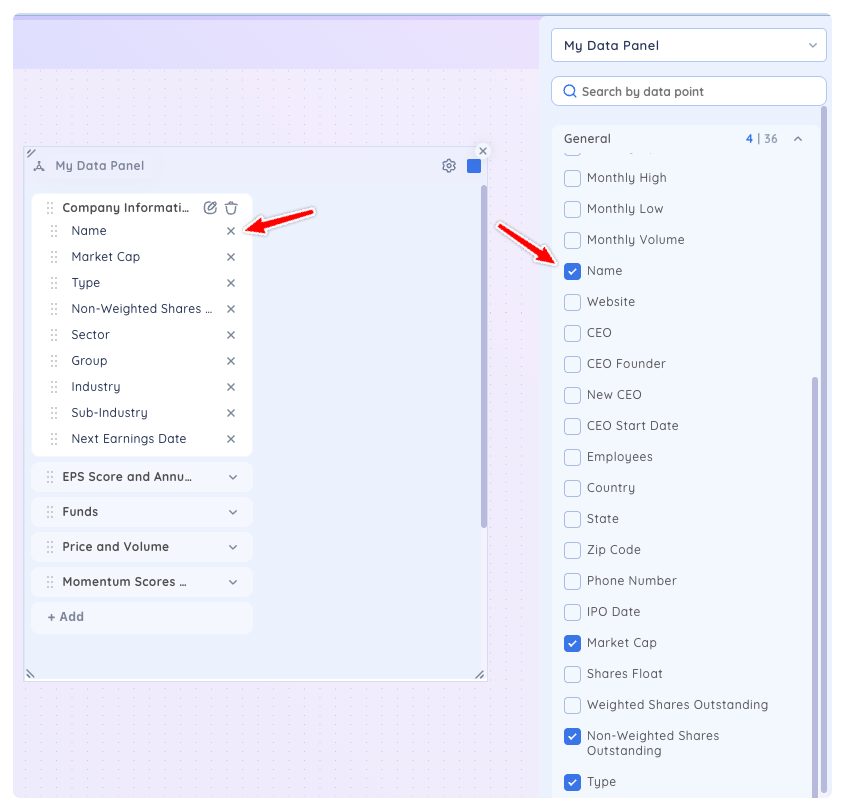The height and width of the screenshot is (811, 845).
Task: Open the data panel settings gear
Action: pos(448,166)
